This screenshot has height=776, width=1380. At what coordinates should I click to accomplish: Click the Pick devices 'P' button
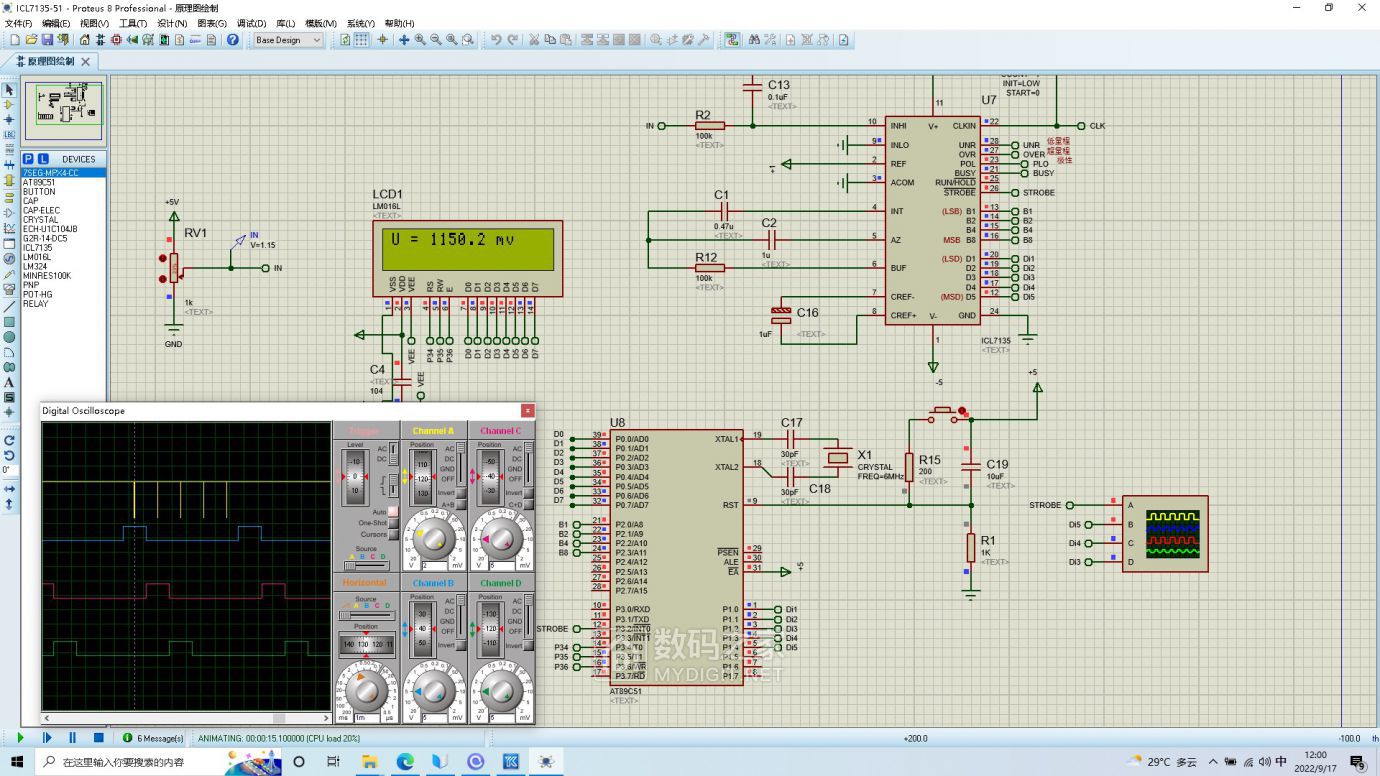pos(29,159)
